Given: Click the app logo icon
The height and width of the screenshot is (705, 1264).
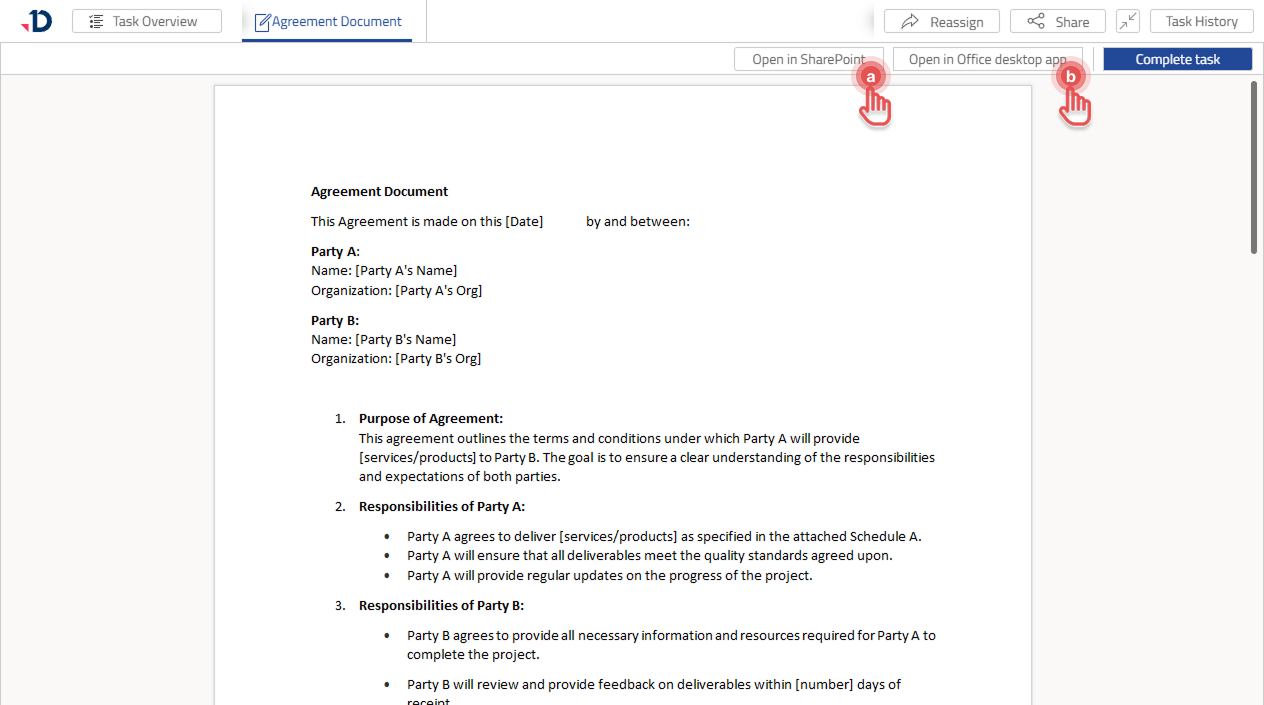Looking at the screenshot, I should [x=37, y=20].
